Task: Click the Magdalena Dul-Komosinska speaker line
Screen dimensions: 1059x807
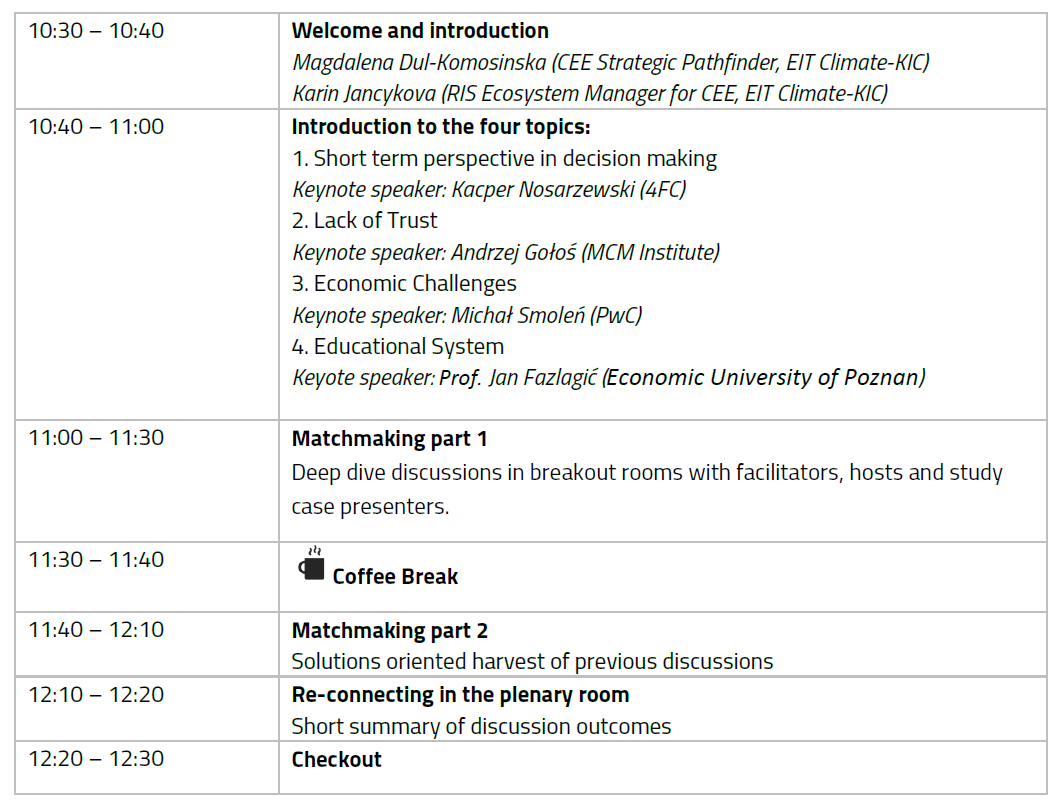Action: [x=610, y=62]
